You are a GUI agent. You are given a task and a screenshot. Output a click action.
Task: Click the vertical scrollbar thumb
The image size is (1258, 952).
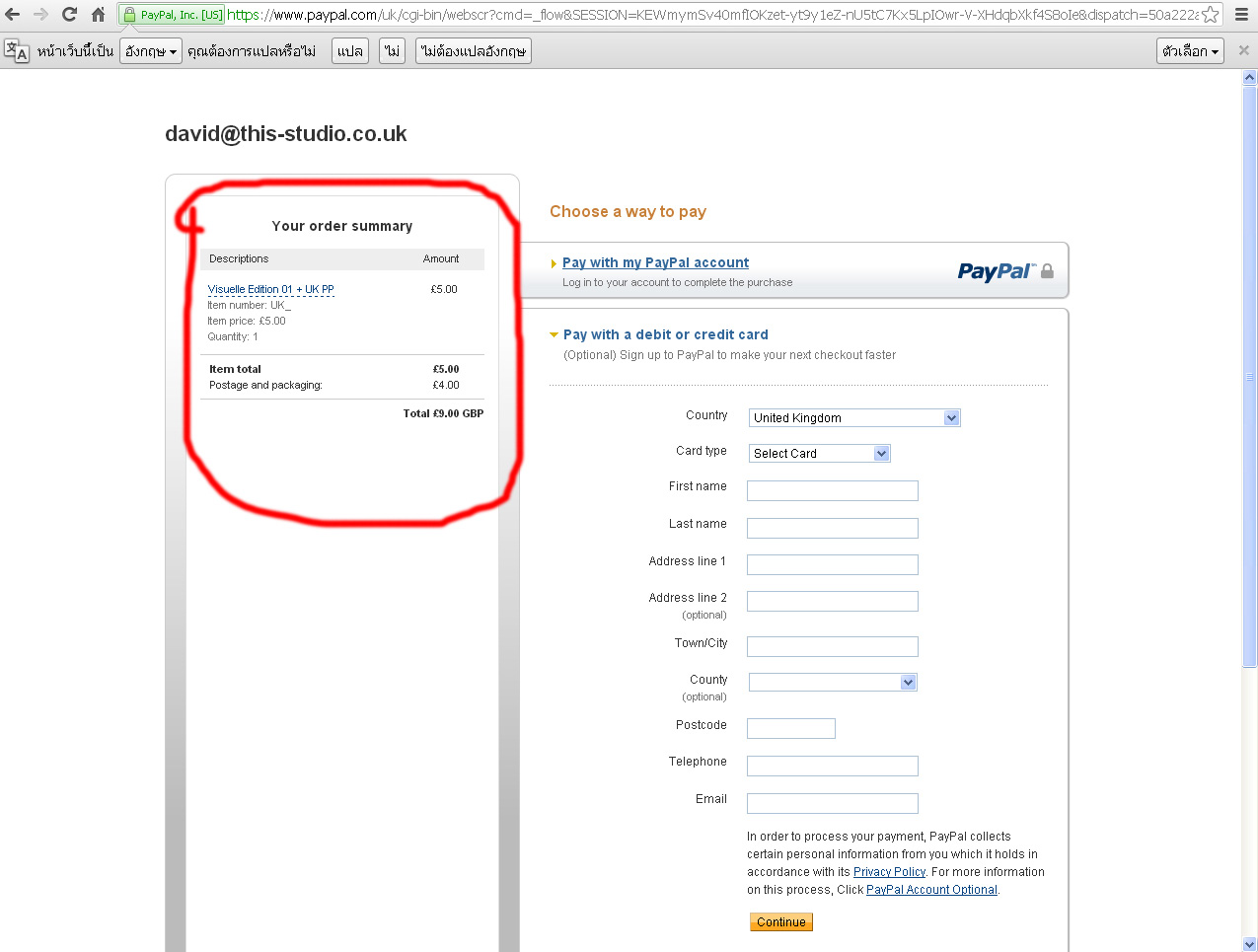click(x=1250, y=377)
